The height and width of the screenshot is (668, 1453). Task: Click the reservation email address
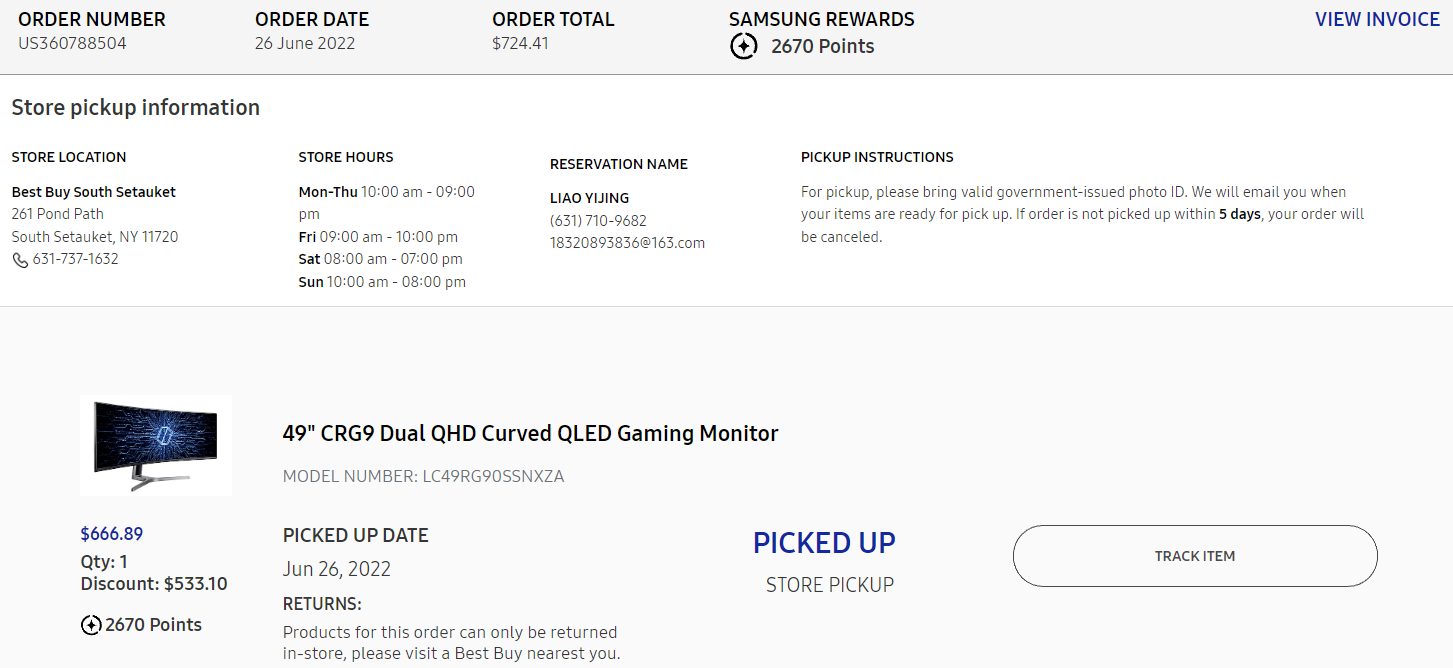(x=627, y=243)
